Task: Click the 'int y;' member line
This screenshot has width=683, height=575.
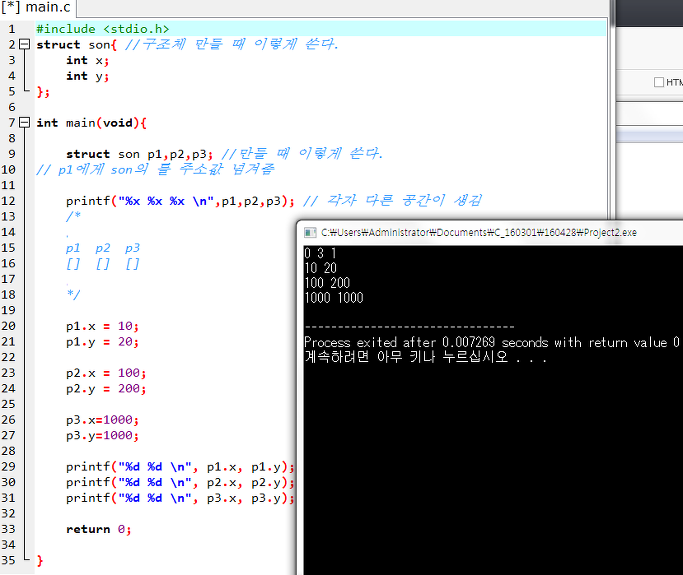Action: pos(88,76)
